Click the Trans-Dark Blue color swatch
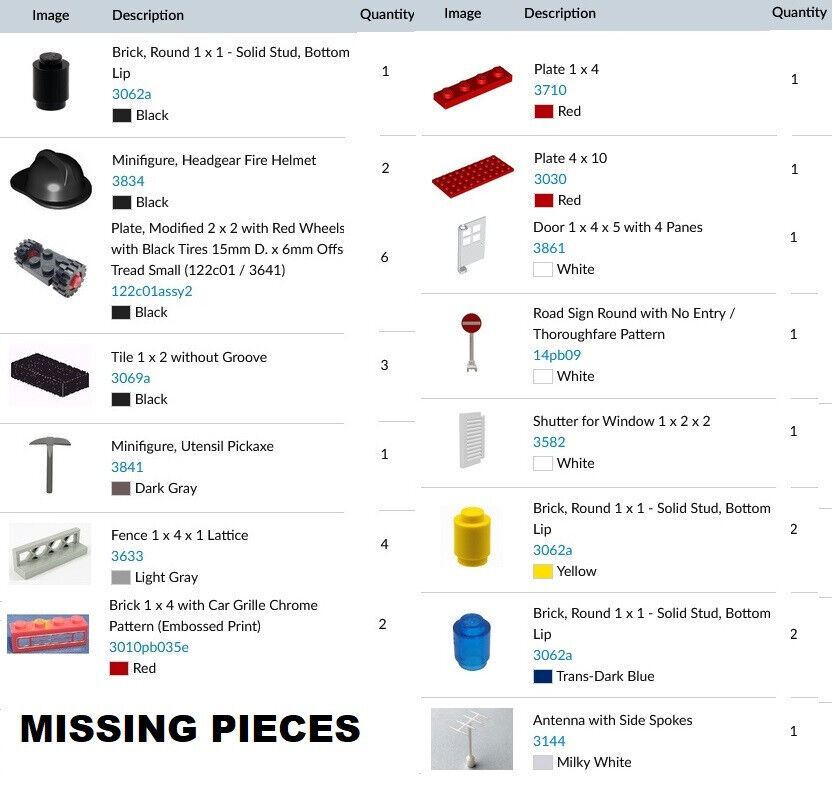833x793 pixels. click(542, 677)
